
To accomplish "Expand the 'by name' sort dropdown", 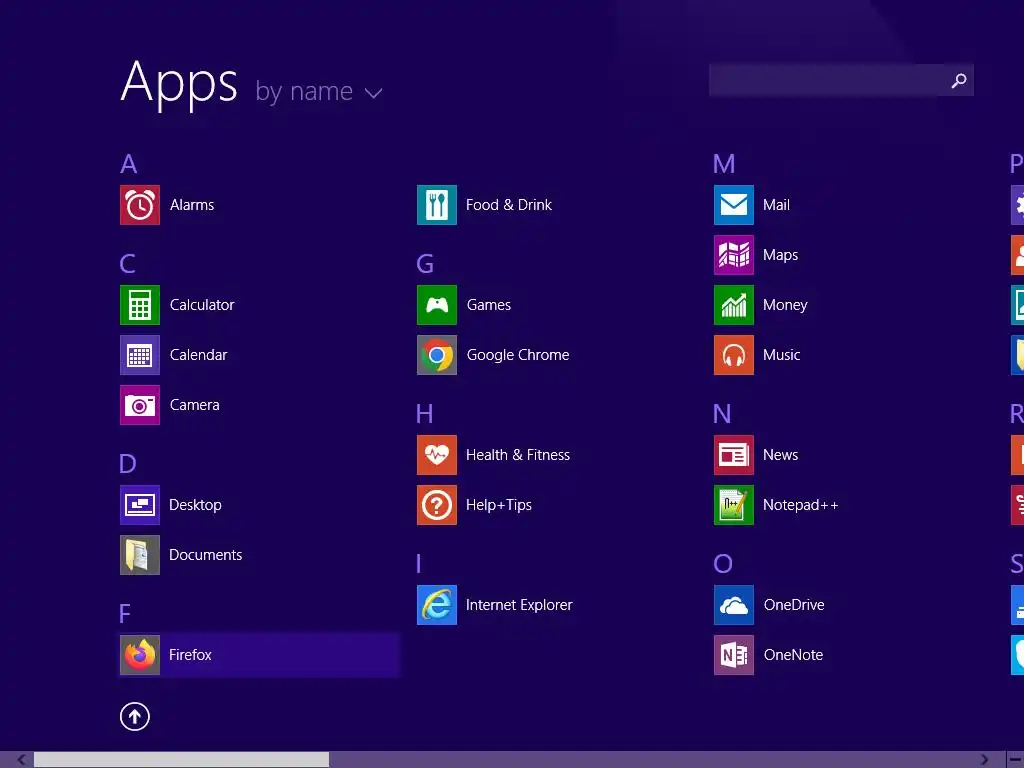I will click(319, 92).
